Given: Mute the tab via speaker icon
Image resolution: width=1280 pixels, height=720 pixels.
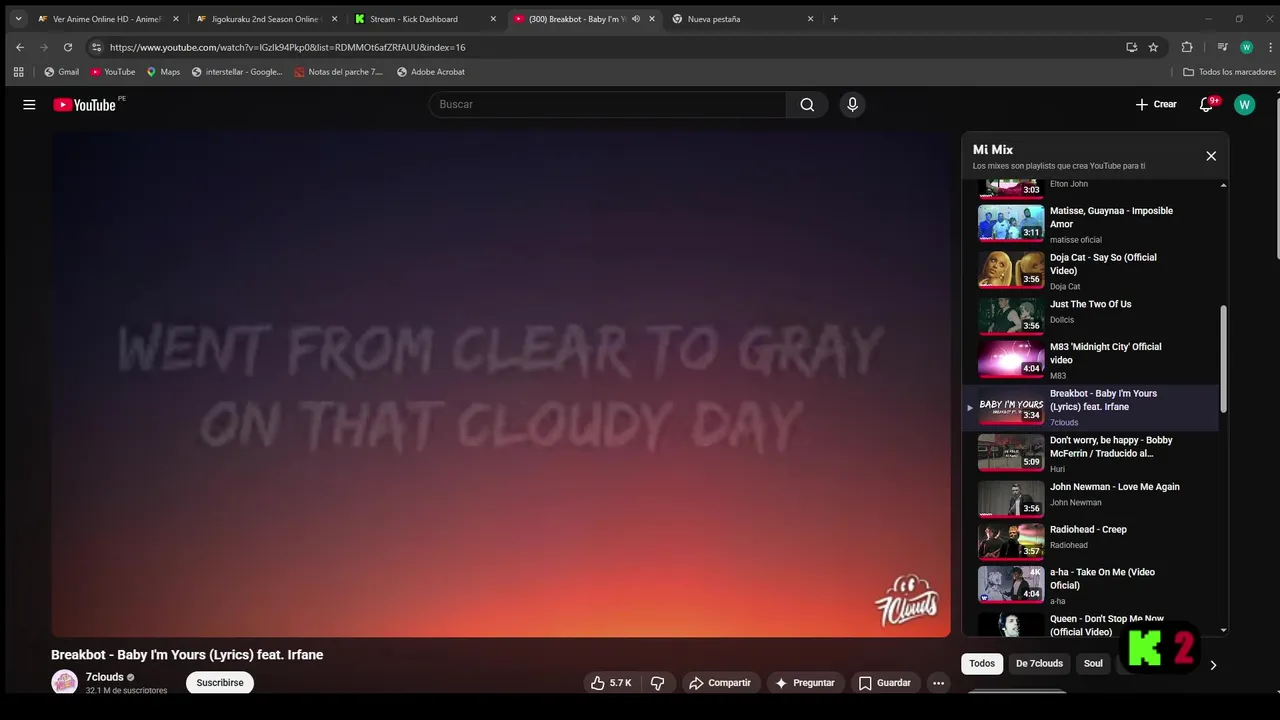Looking at the screenshot, I should pyautogui.click(x=636, y=19).
